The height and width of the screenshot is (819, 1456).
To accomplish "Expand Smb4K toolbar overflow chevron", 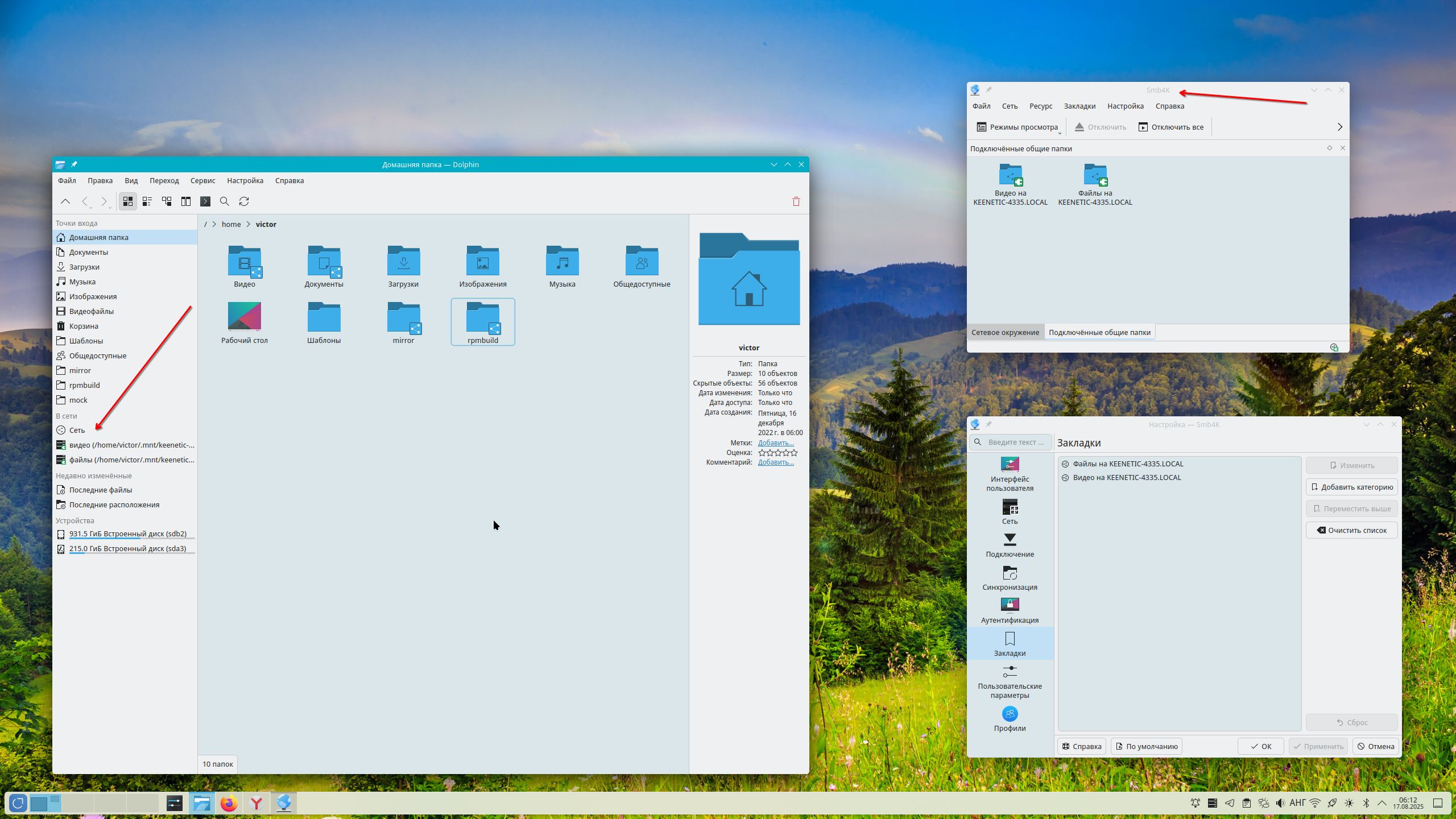I will pos(1339,127).
